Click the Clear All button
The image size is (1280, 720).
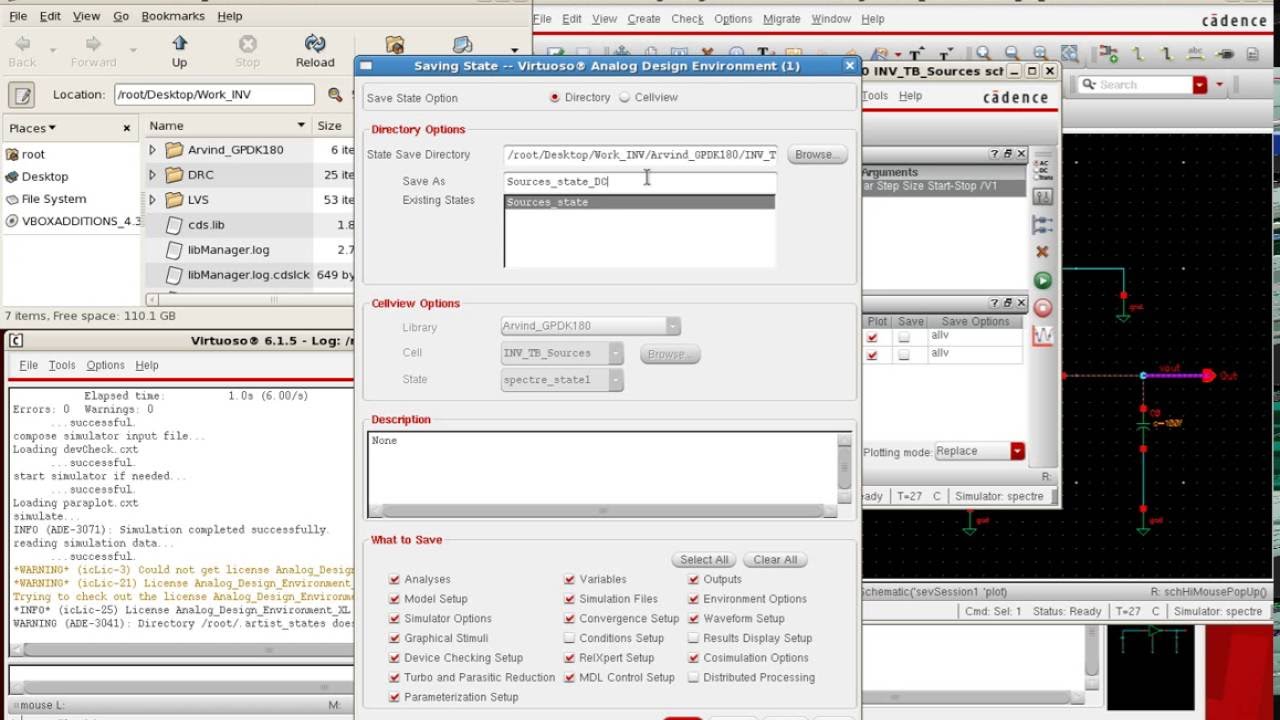[775, 560]
